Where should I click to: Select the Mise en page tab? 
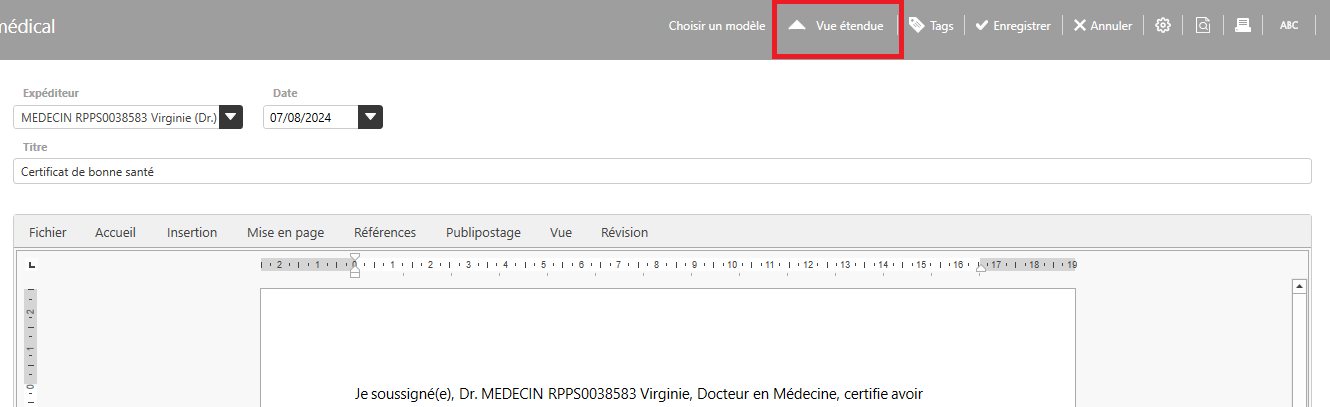[285, 232]
